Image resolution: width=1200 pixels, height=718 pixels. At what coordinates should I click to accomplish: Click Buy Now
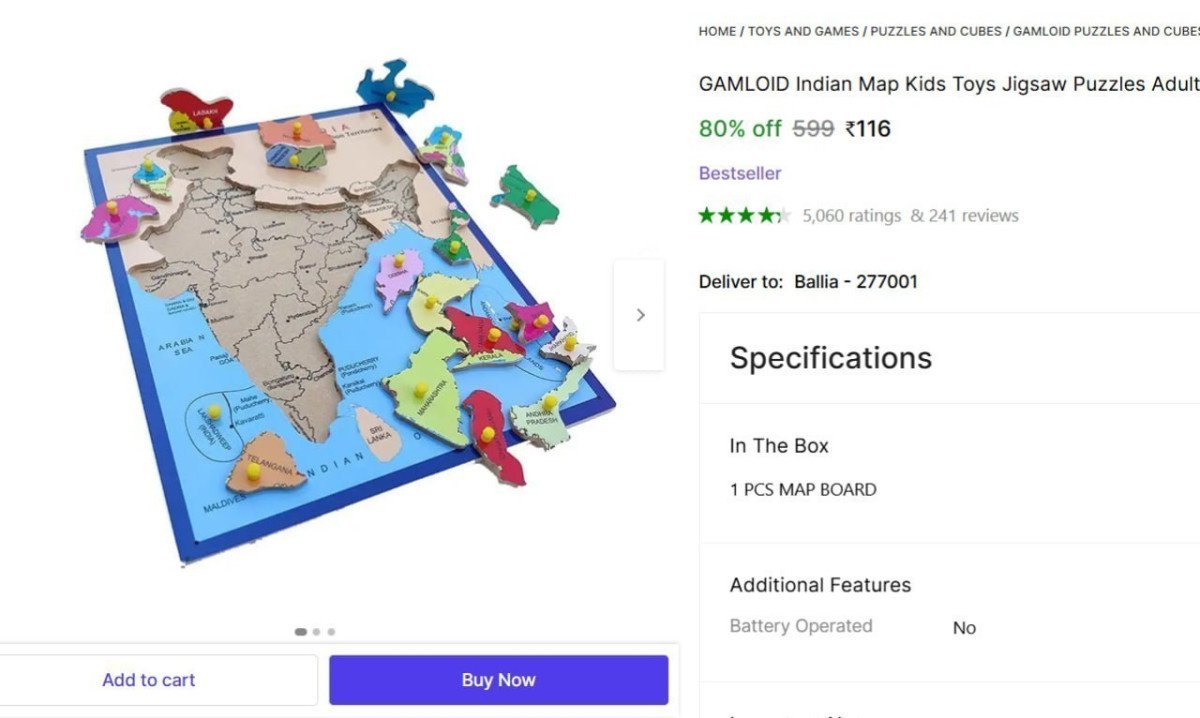pyautogui.click(x=498, y=679)
